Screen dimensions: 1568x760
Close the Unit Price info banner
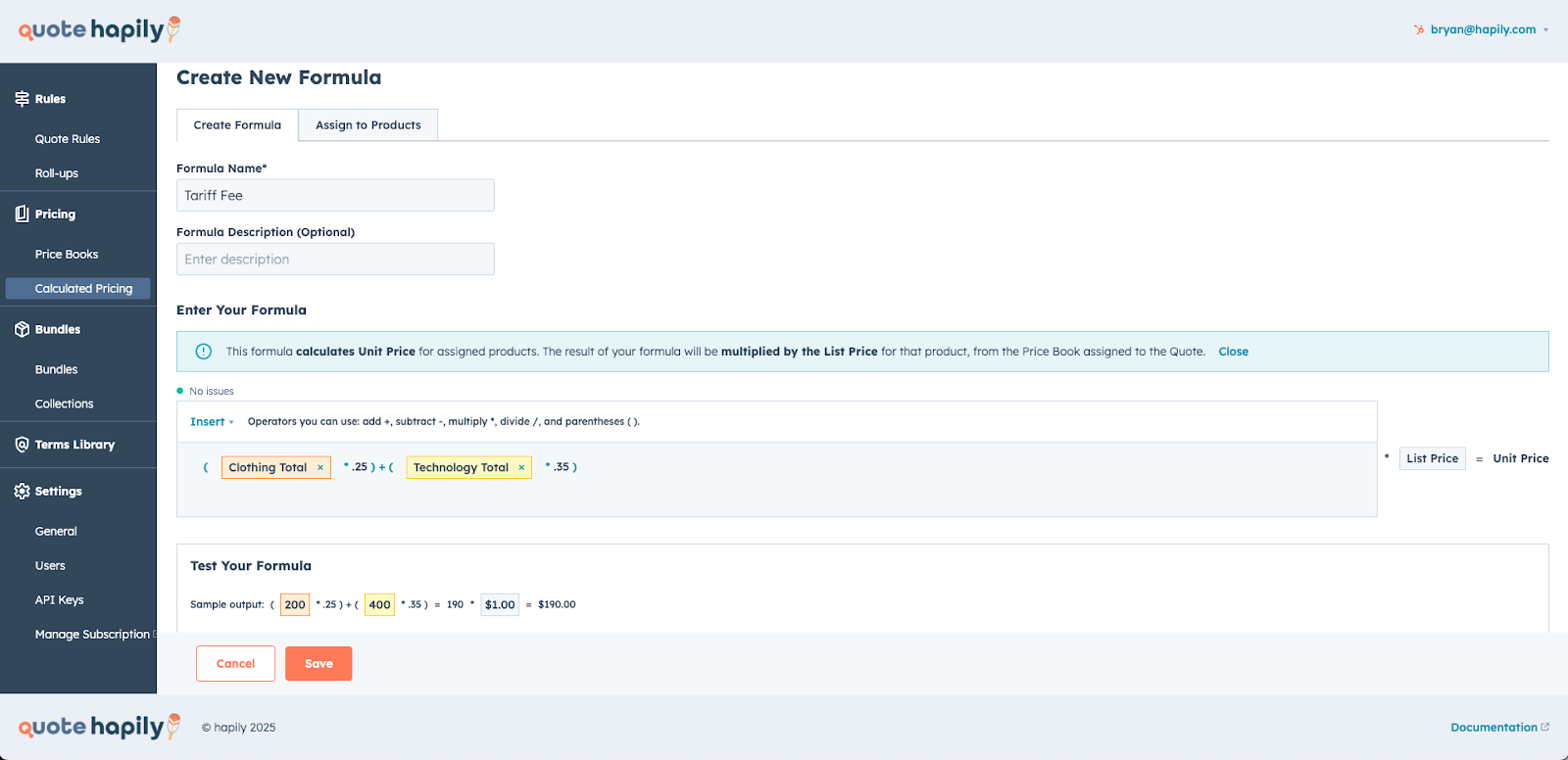coord(1233,352)
